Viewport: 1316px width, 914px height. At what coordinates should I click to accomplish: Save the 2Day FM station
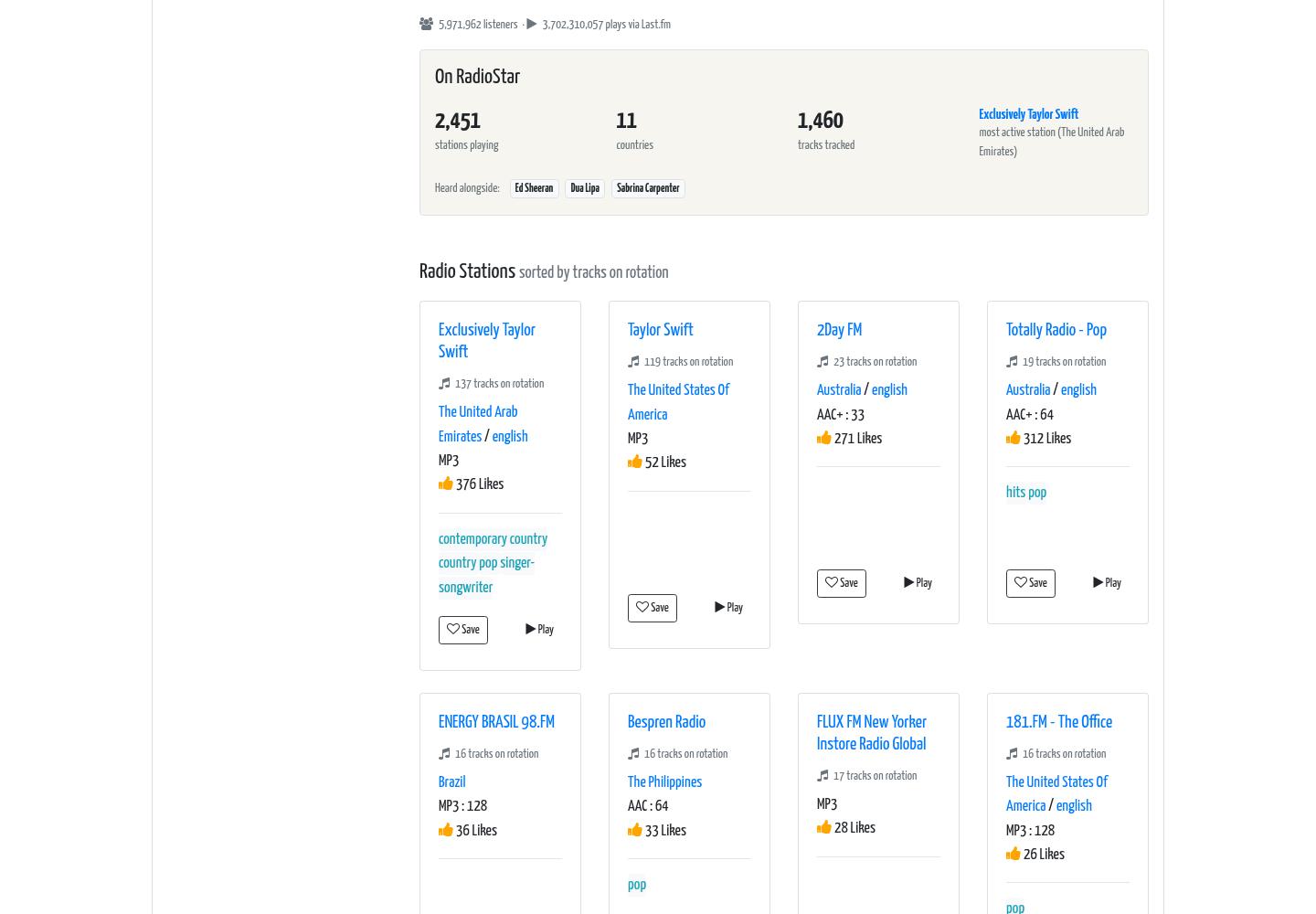[842, 583]
